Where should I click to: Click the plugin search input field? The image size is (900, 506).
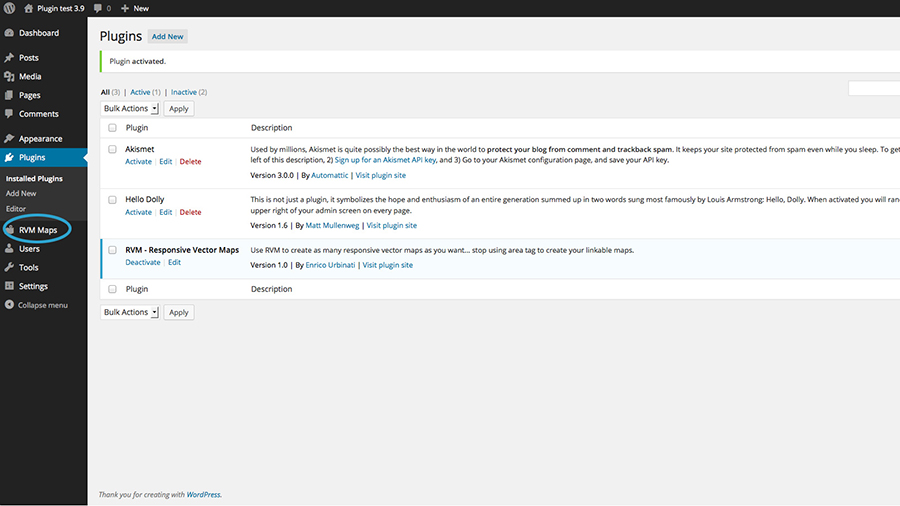click(x=873, y=89)
